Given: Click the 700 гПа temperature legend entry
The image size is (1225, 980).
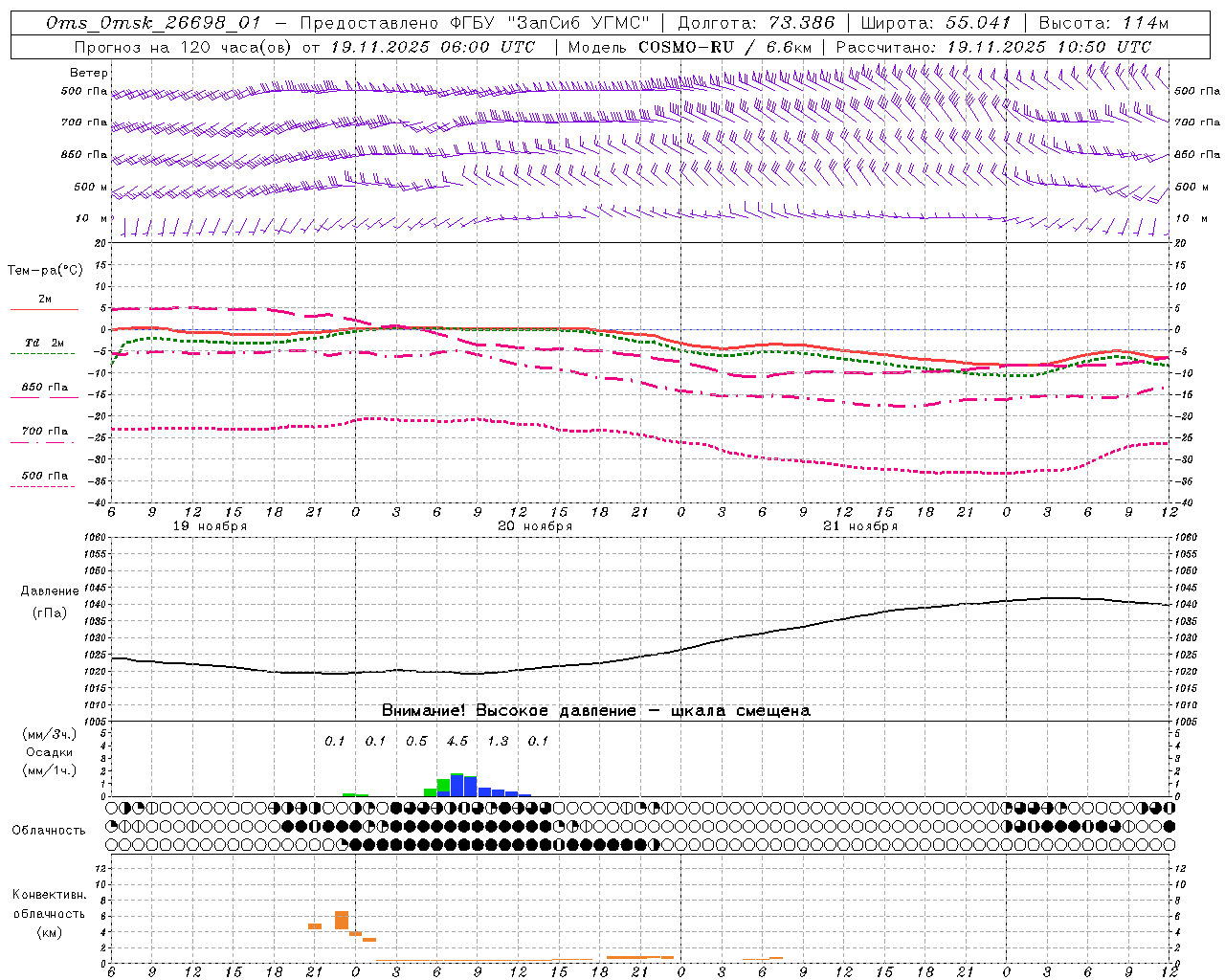Looking at the screenshot, I should pyautogui.click(x=45, y=432).
